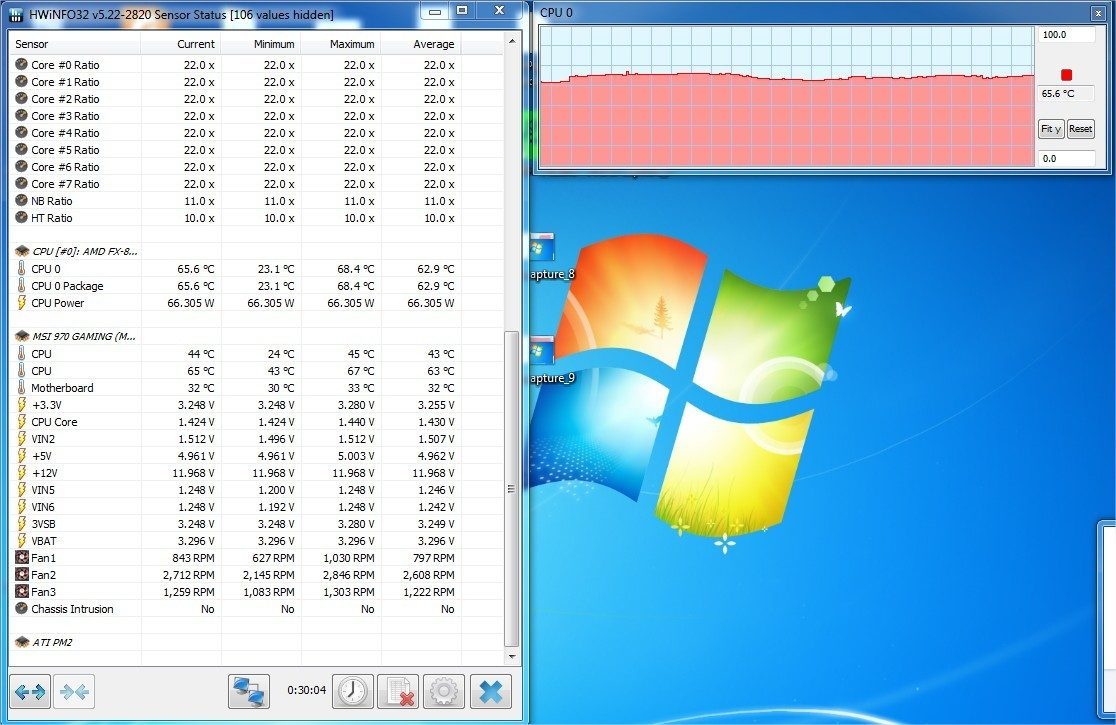Click the collapse columns arrows button
Screen dimensions: 1116x725
click(74, 692)
